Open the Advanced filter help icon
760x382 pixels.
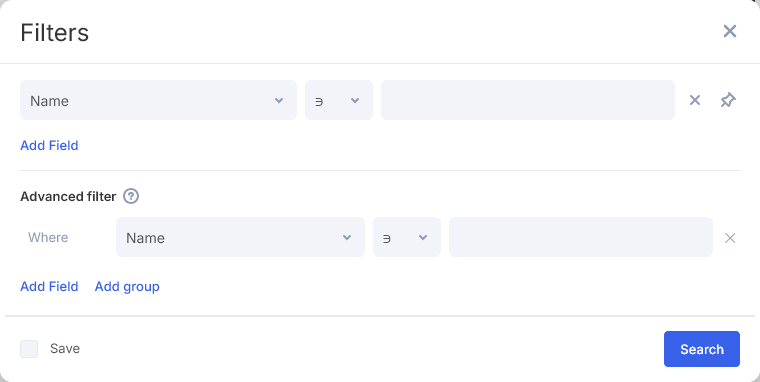[x=131, y=196]
